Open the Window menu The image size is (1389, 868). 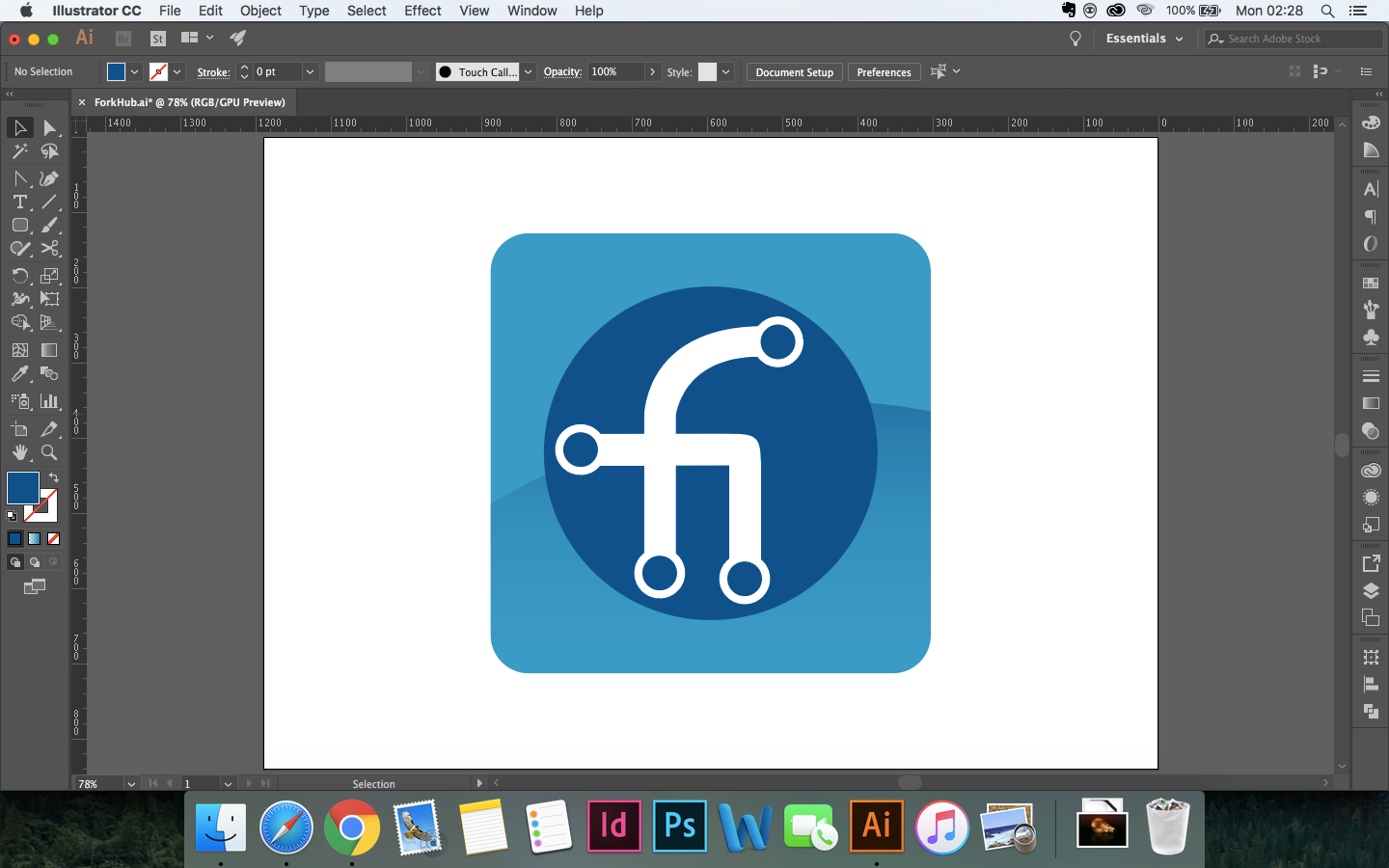[532, 11]
